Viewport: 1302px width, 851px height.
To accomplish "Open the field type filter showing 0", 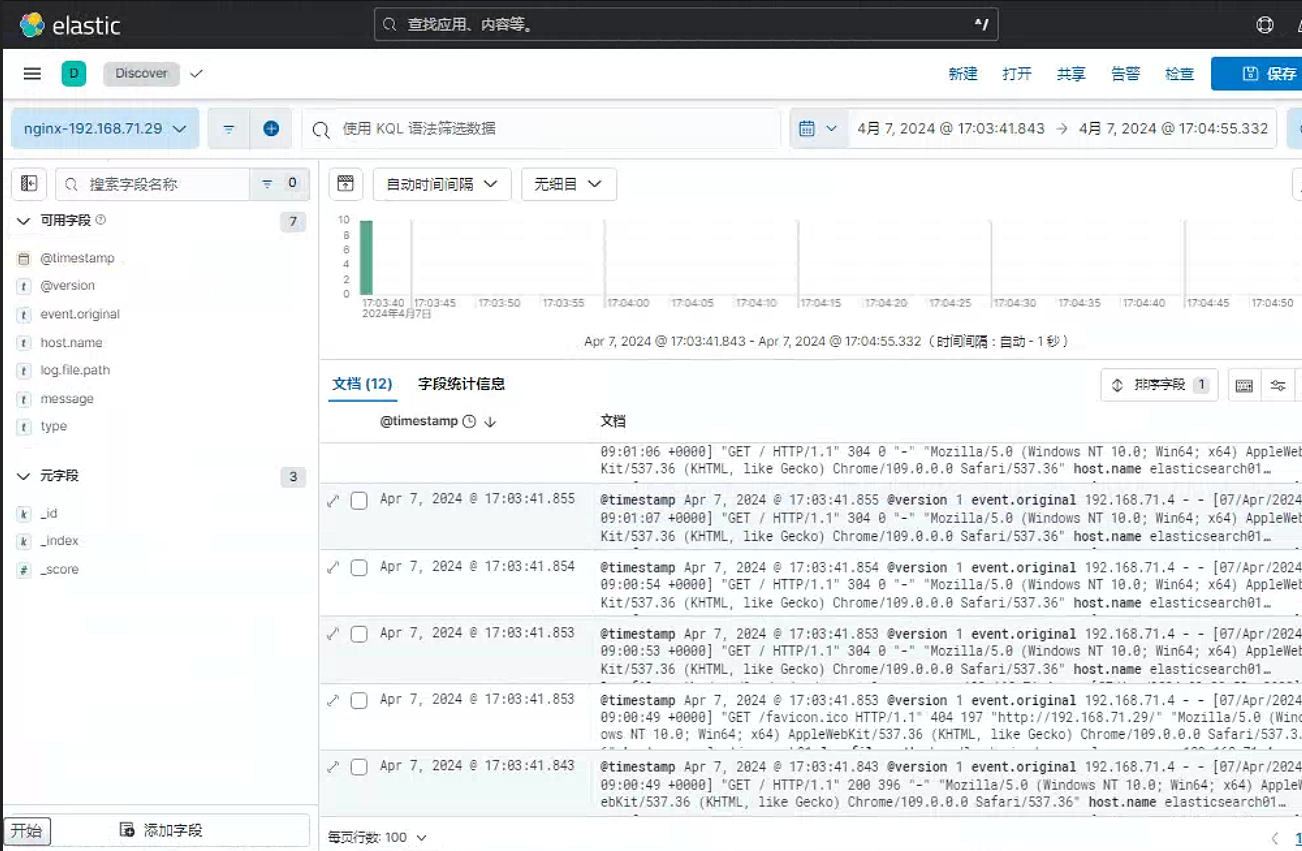I will tap(279, 184).
